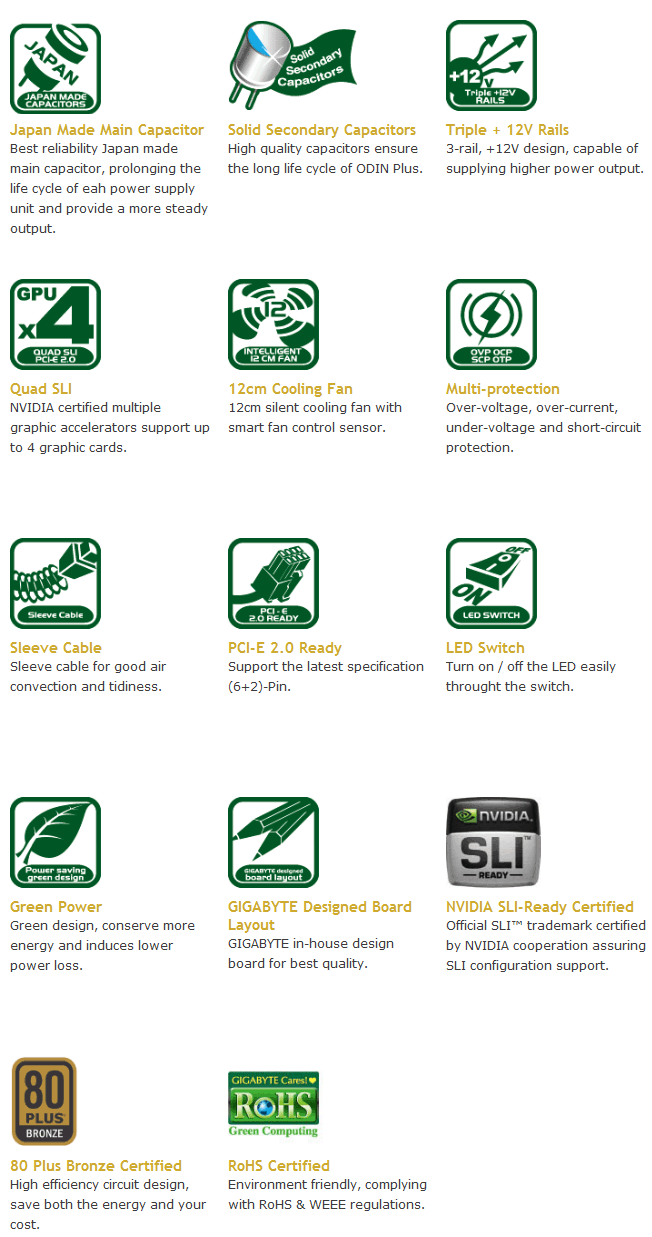Click the Multi-protection heading text
Image resolution: width=652 pixels, height=1237 pixels.
tap(503, 389)
